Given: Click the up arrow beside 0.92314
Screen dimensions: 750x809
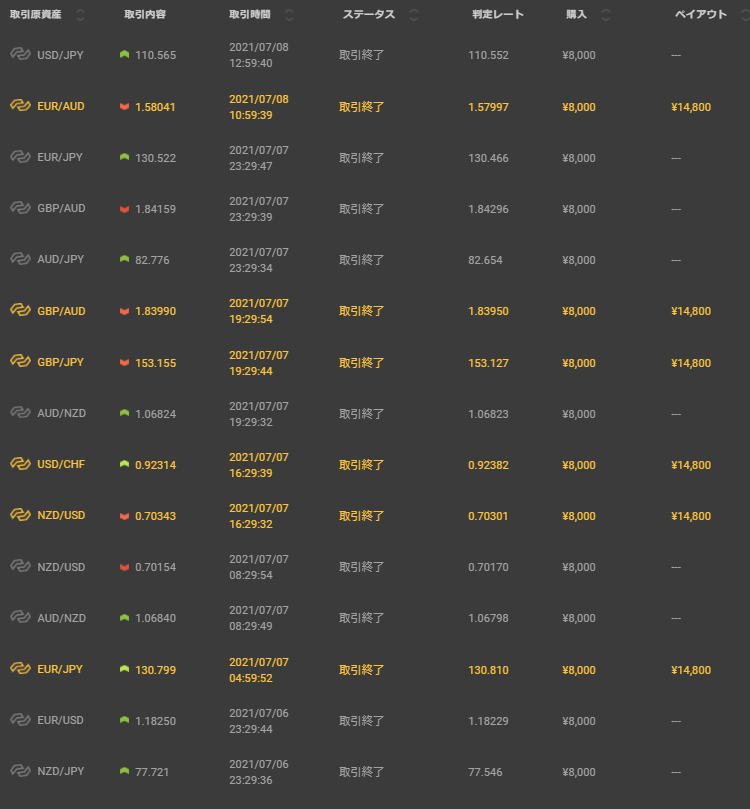Looking at the screenshot, I should pos(124,464).
